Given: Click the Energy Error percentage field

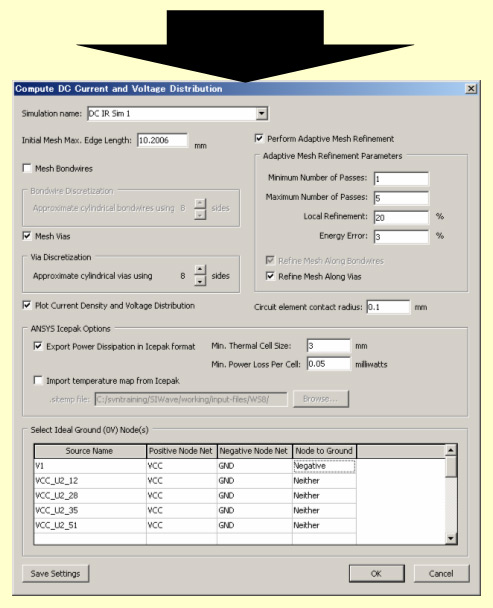Looking at the screenshot, I should [x=401, y=237].
